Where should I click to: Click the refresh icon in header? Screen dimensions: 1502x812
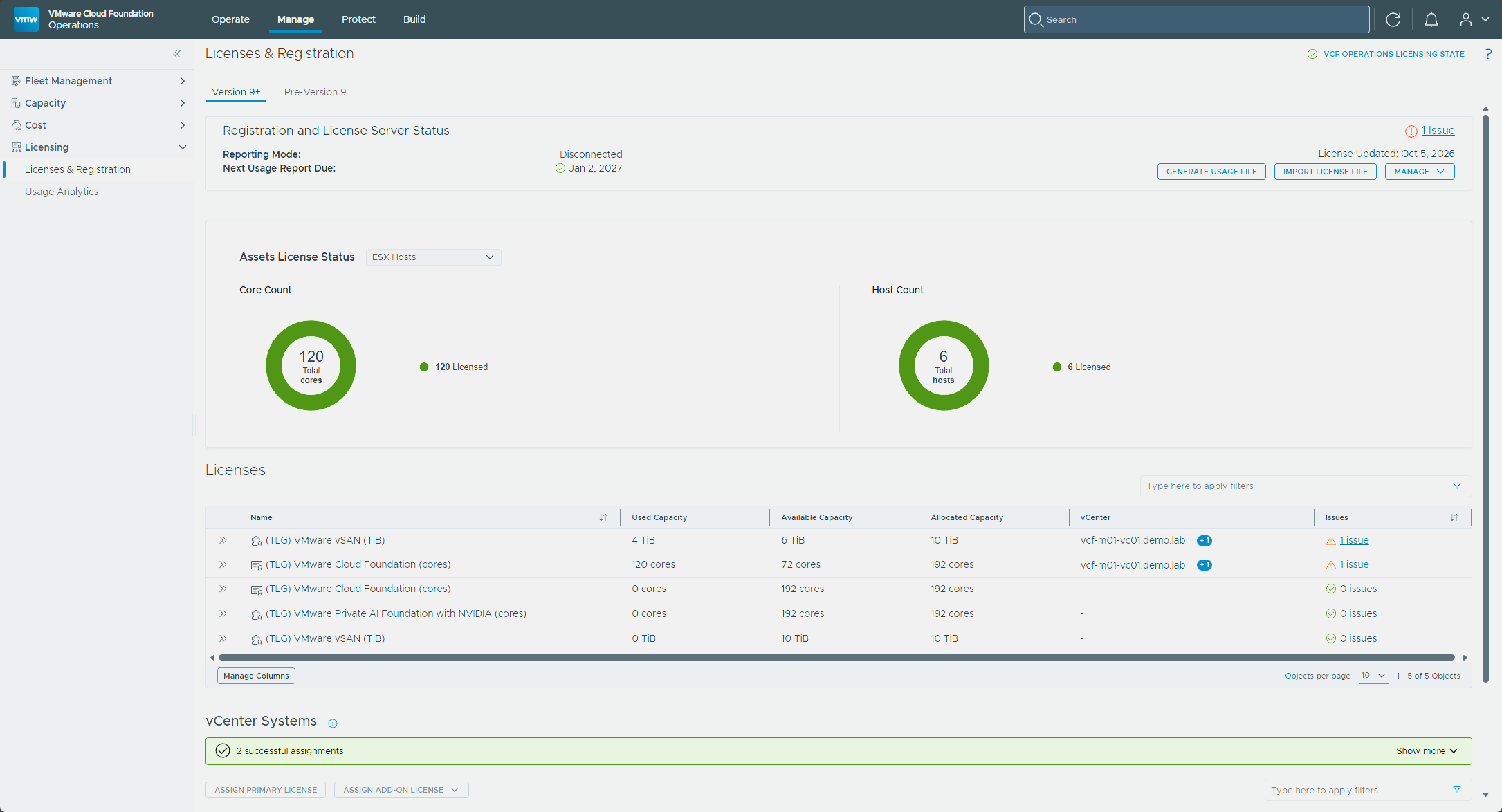click(x=1393, y=19)
